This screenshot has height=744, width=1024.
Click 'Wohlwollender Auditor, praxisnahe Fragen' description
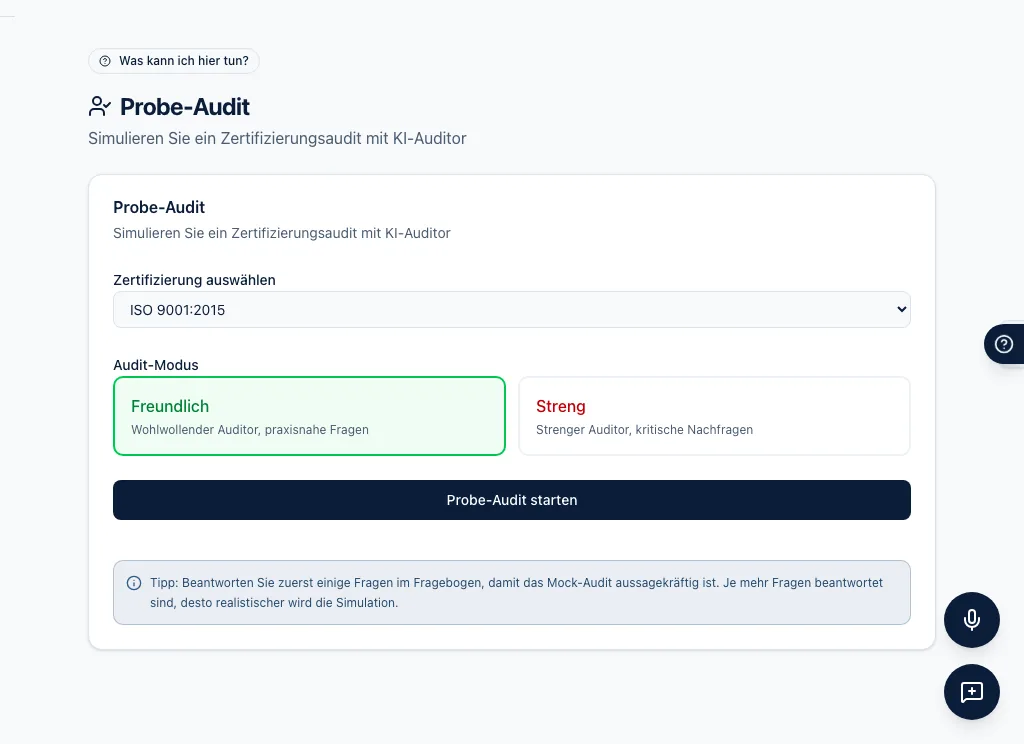pos(249,430)
